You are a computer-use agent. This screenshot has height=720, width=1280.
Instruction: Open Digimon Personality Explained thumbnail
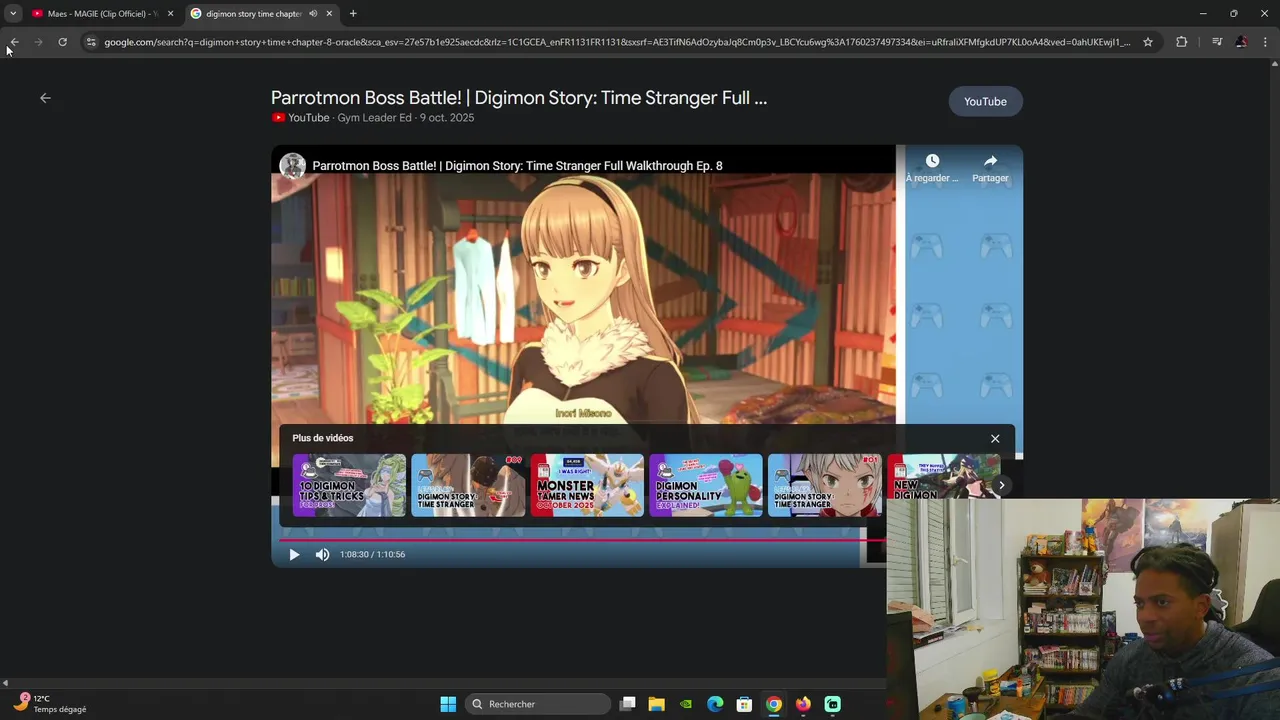click(706, 485)
